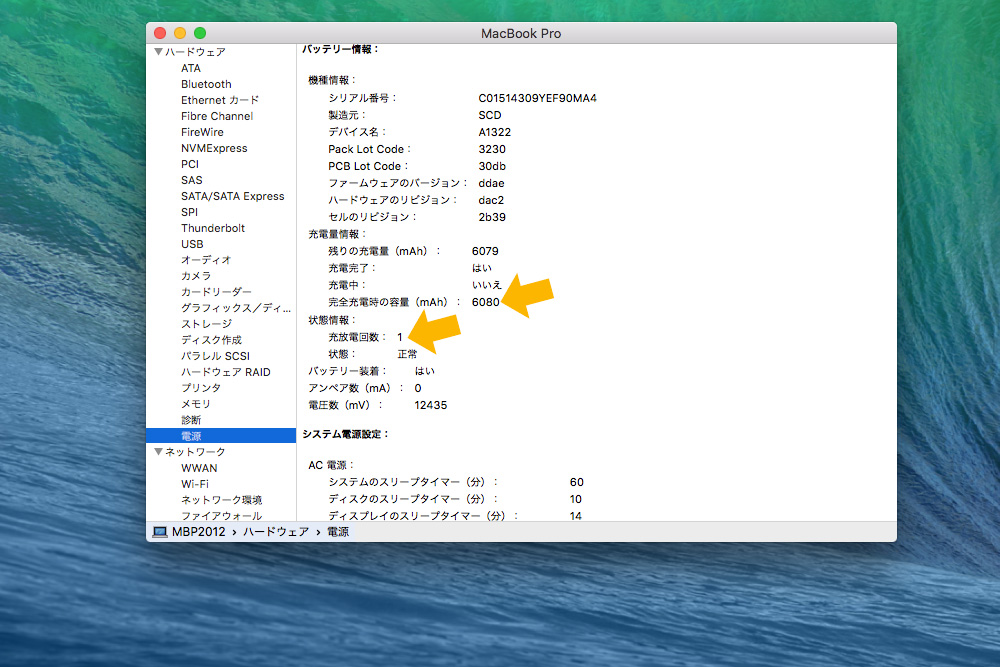Minimize the window with the yellow button
The image size is (1000, 667).
coord(180,33)
